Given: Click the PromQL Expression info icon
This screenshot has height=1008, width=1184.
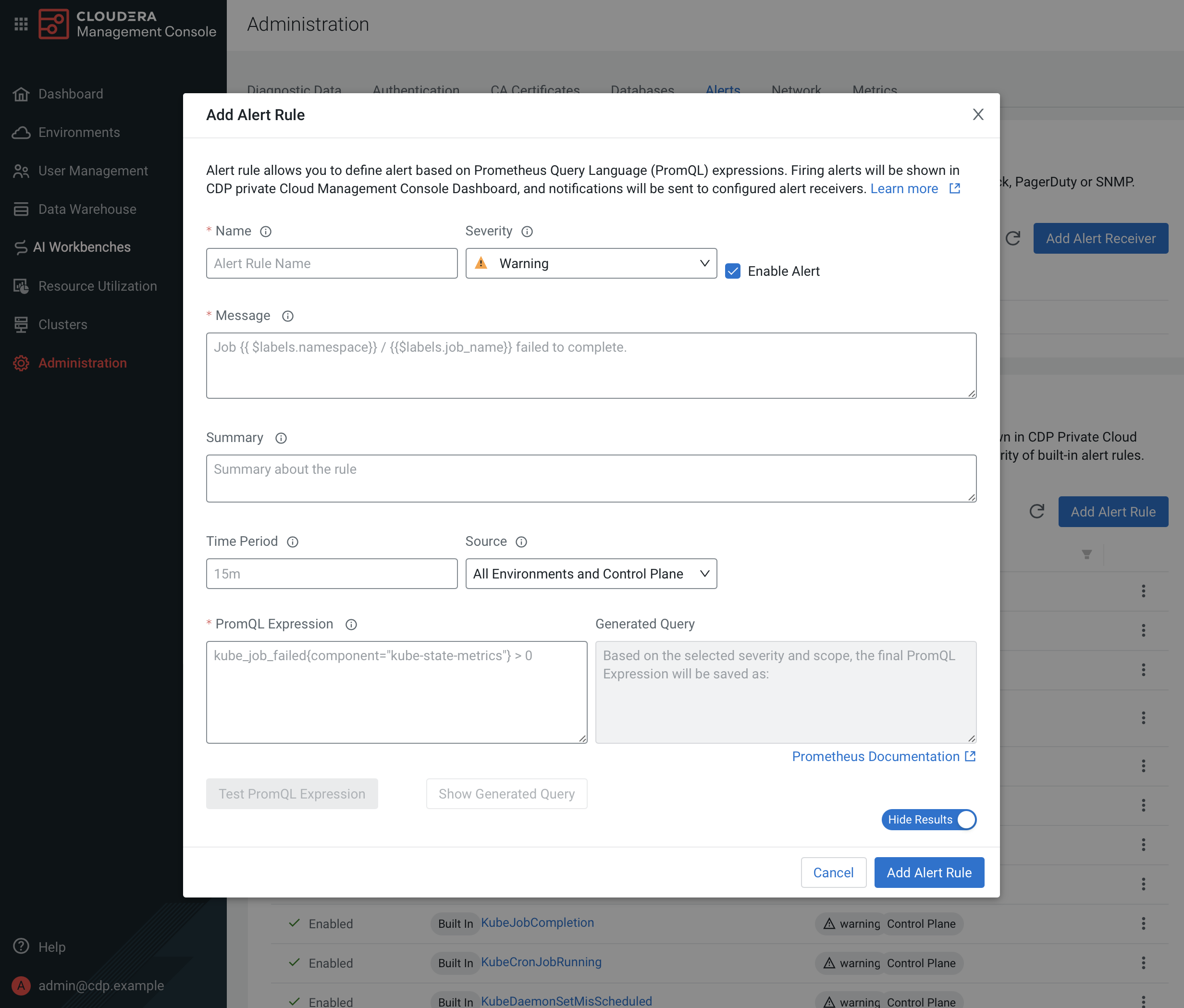Looking at the screenshot, I should [351, 625].
